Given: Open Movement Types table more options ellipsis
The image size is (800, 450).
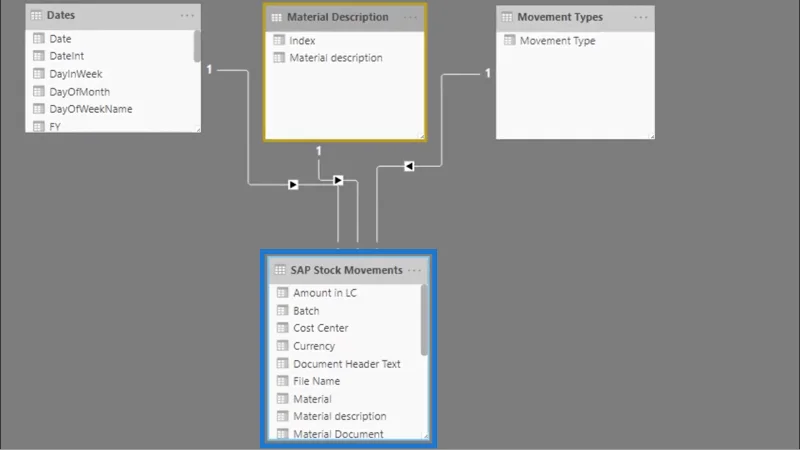Looking at the screenshot, I should tap(641, 18).
